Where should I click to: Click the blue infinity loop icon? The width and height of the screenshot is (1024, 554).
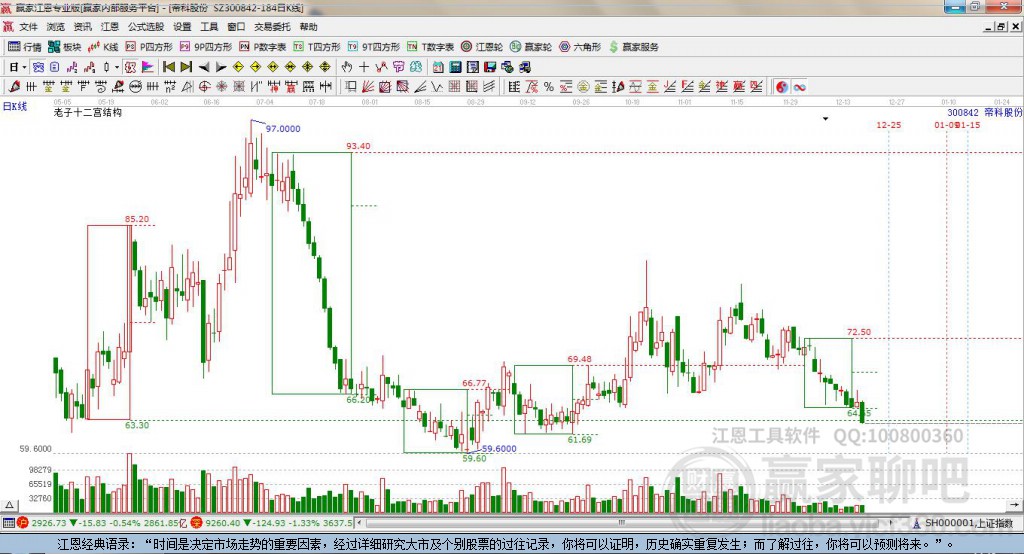point(799,87)
